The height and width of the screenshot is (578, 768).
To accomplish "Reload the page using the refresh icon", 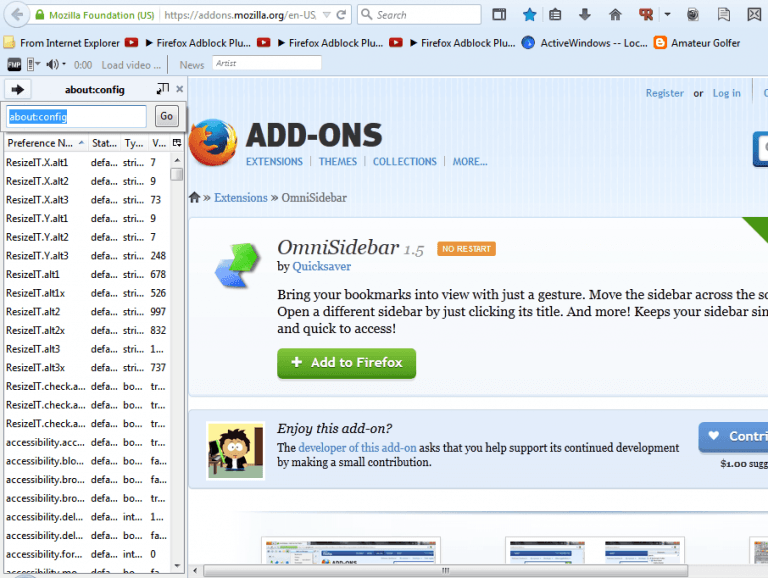I will pos(342,15).
